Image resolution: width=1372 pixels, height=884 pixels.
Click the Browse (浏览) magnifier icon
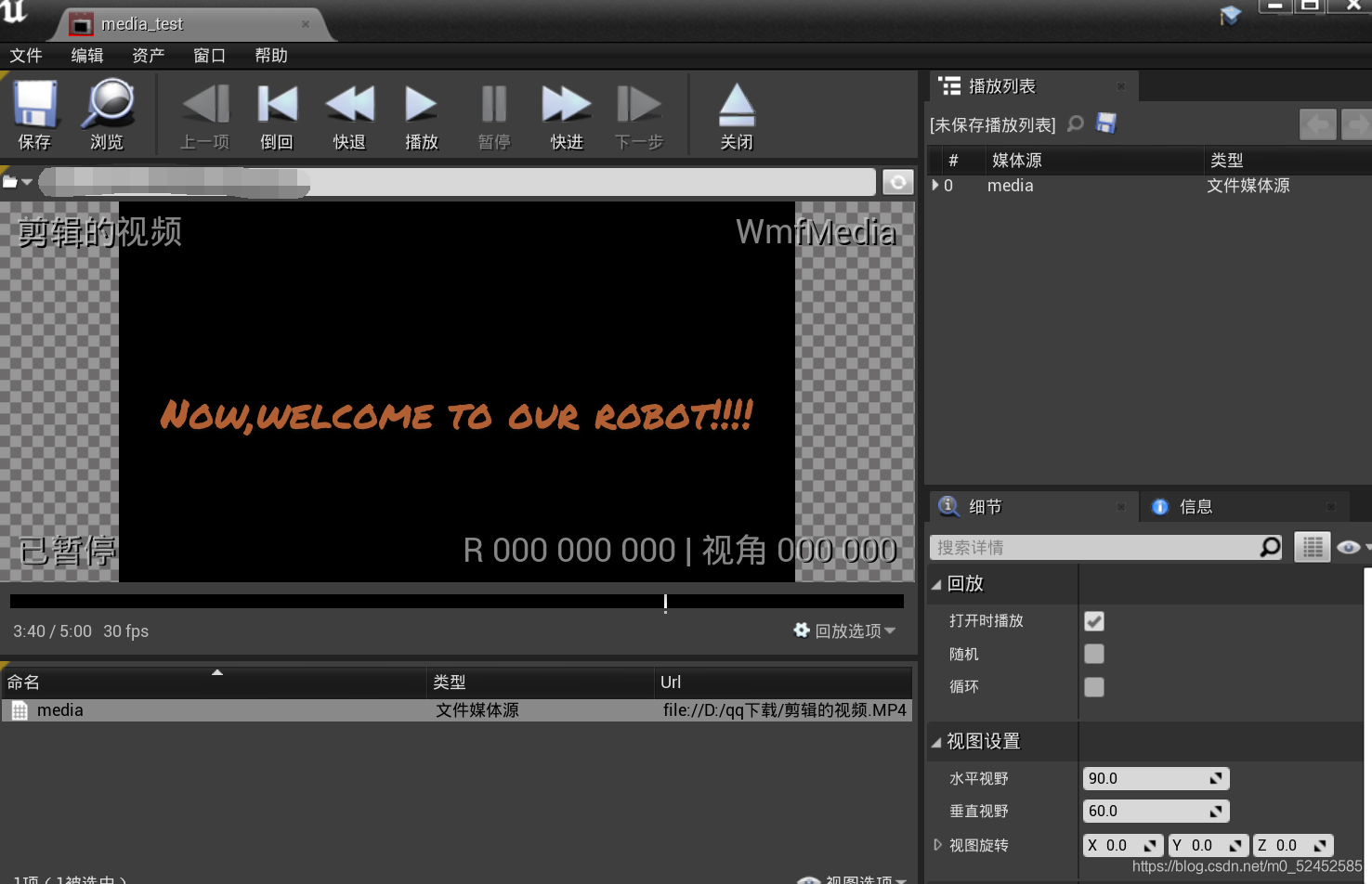pos(108,104)
